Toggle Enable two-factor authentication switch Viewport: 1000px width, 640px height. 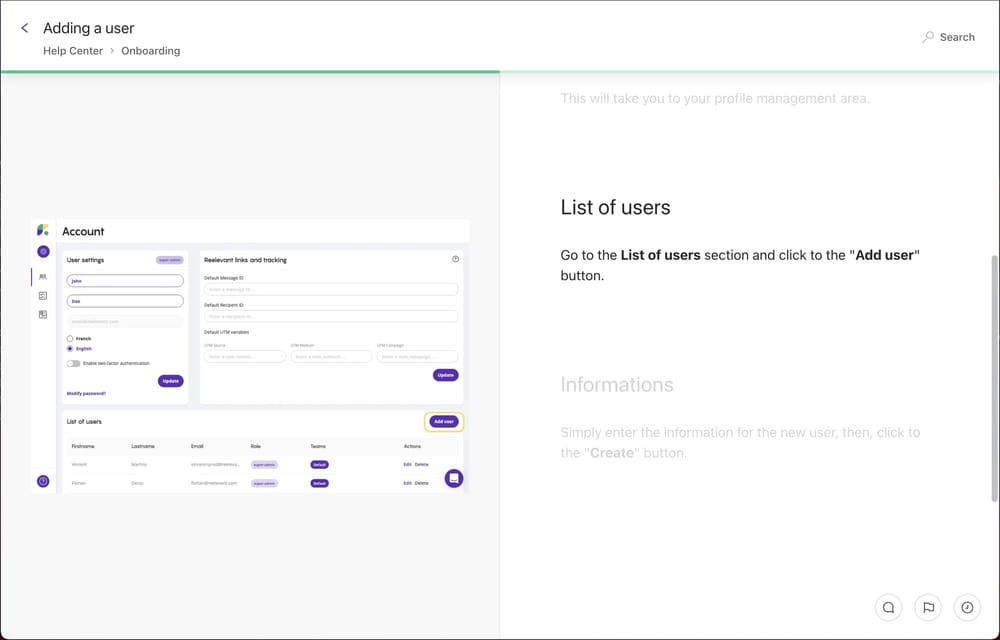[73, 363]
